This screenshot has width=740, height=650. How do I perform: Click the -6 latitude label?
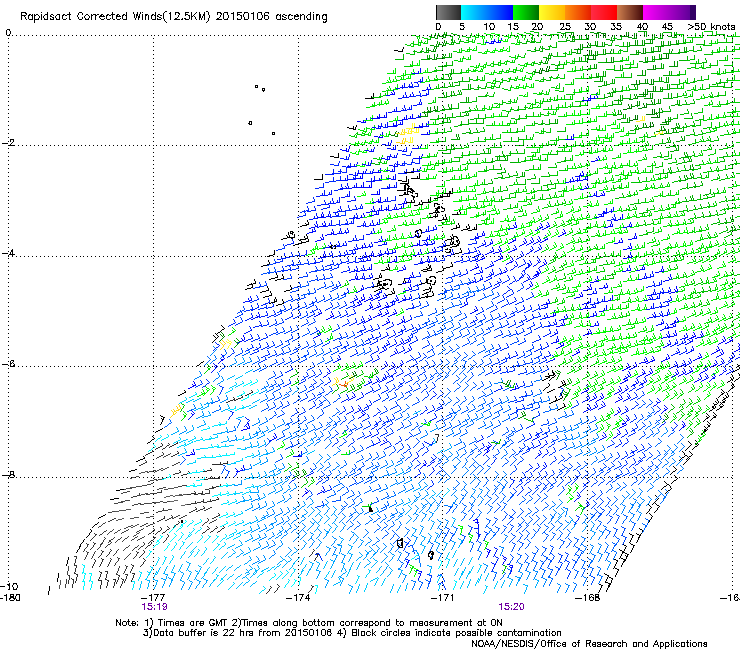coord(8,364)
